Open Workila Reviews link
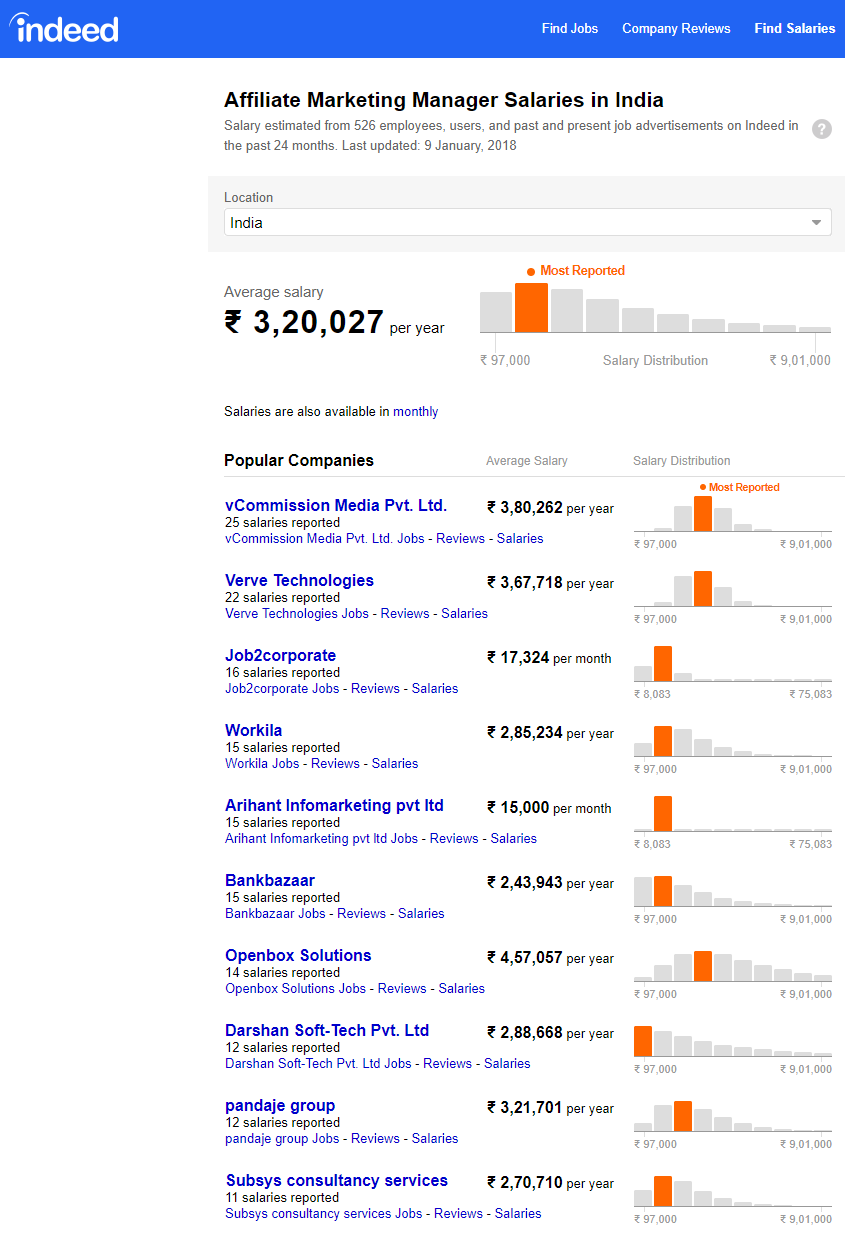Screen dimensions: 845x1247 coord(335,763)
